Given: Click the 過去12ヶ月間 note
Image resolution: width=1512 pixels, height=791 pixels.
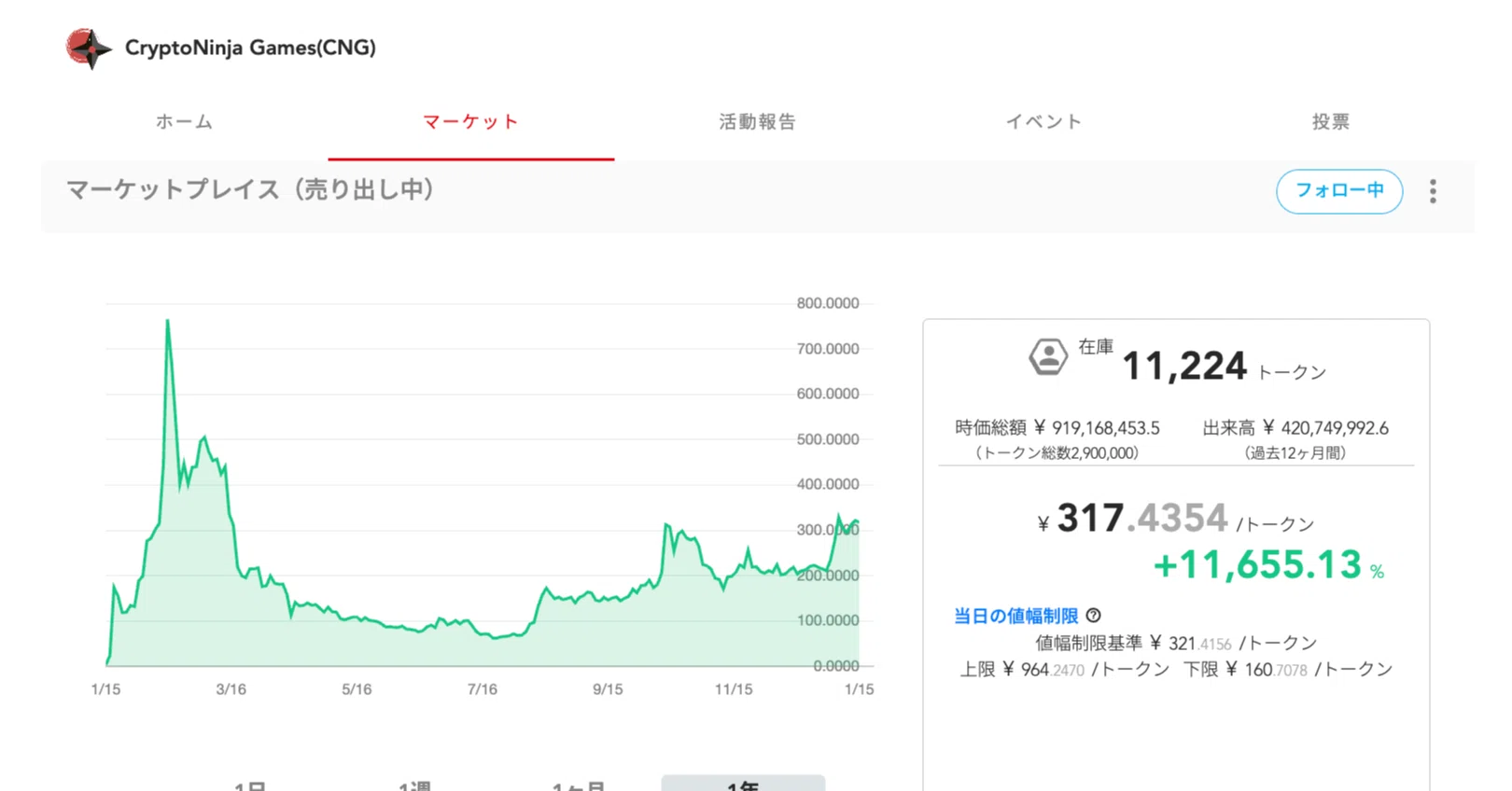Looking at the screenshot, I should (x=1295, y=453).
